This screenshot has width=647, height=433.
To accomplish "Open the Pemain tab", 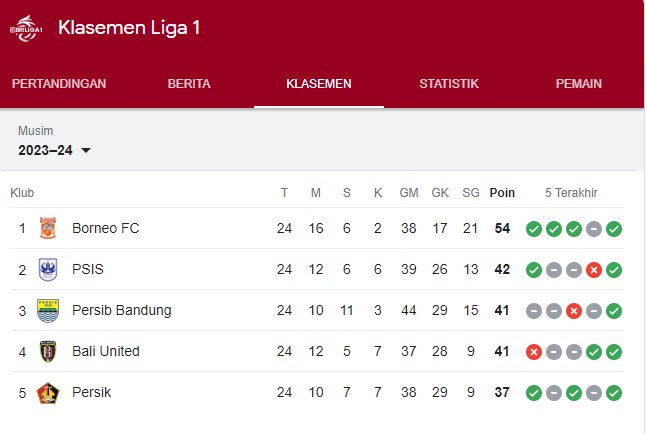I will [x=579, y=83].
